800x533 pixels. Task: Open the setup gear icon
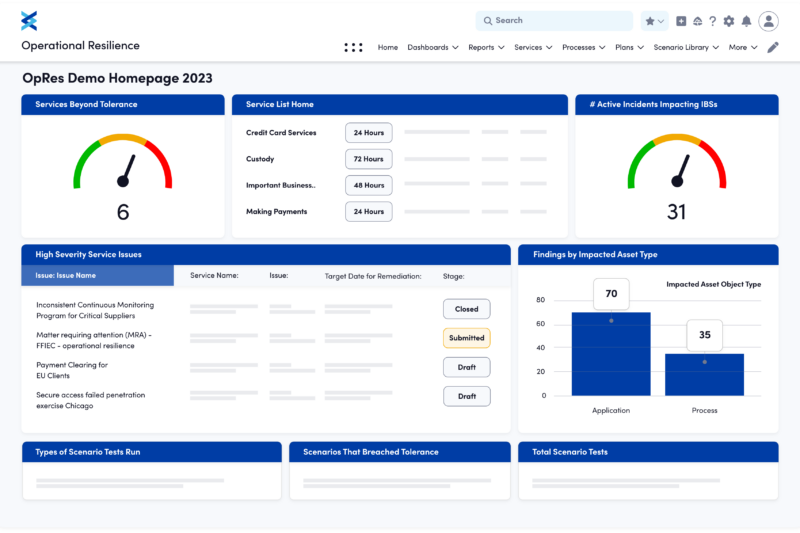tap(728, 21)
